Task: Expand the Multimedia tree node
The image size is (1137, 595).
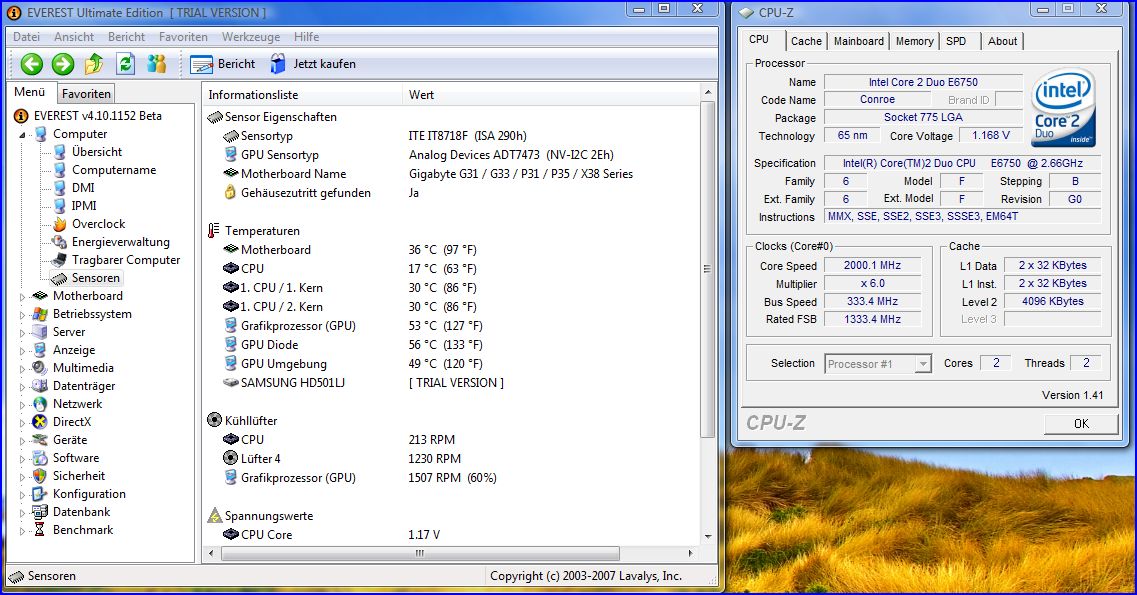Action: coord(22,368)
